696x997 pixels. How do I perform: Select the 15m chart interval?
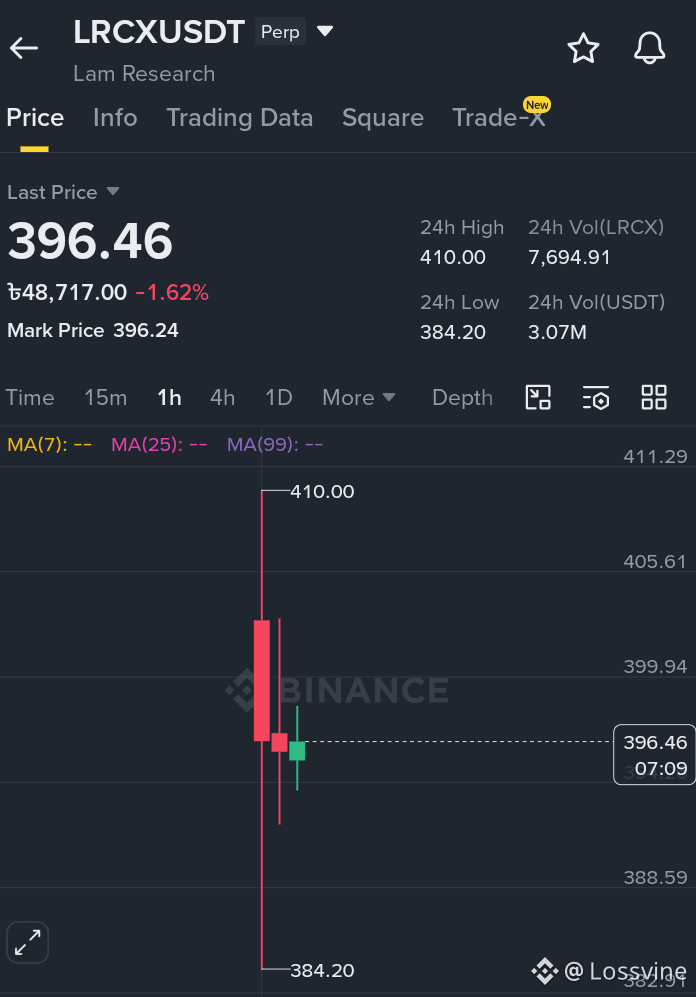point(106,397)
